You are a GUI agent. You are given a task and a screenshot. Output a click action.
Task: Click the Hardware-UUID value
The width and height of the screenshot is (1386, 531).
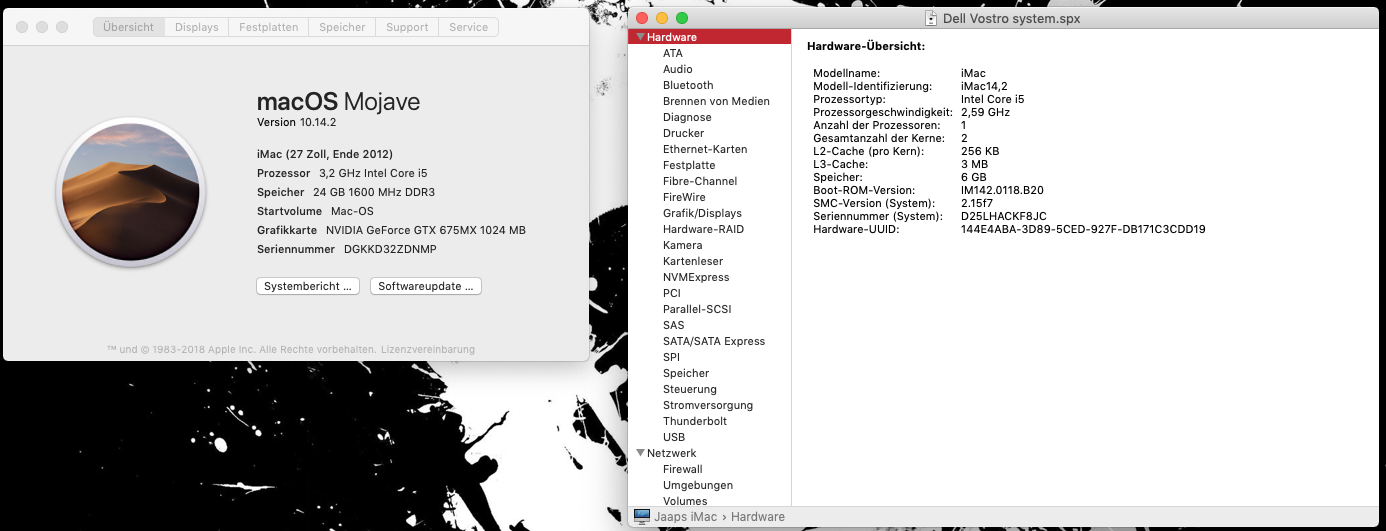(1083, 229)
